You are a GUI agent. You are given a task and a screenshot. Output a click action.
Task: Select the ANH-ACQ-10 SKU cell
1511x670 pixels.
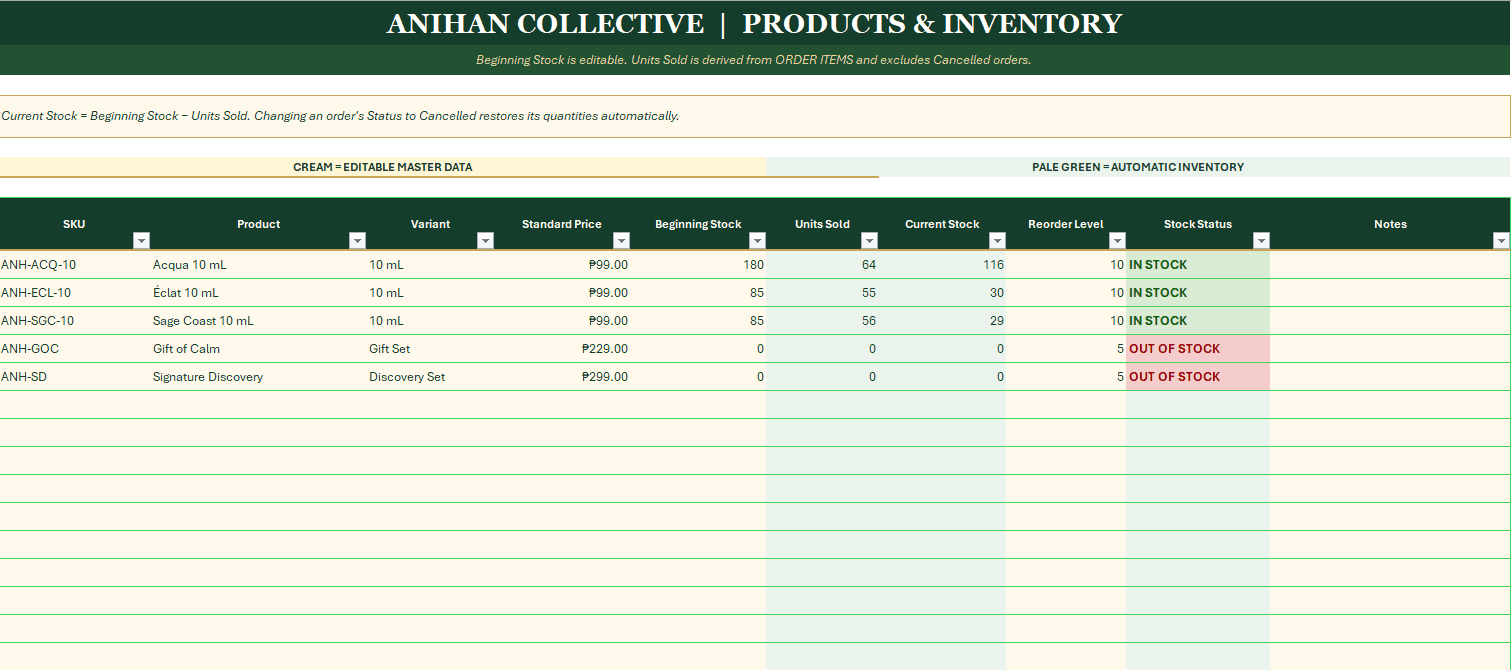coord(75,265)
